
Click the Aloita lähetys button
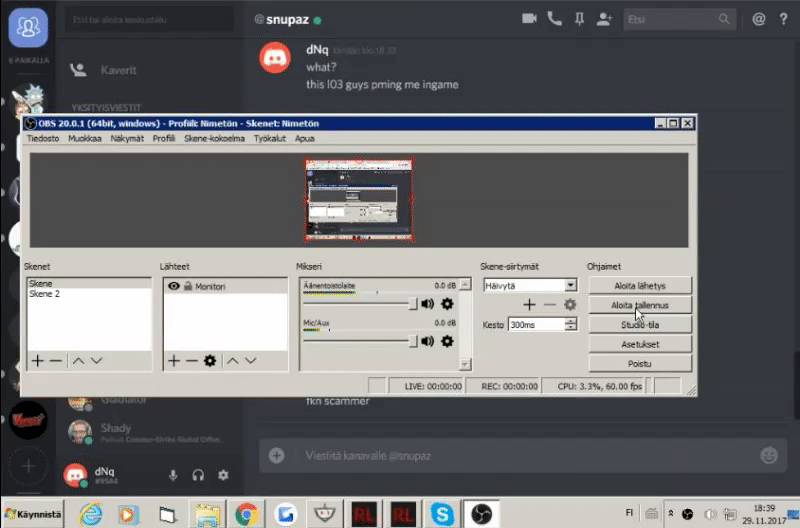640,286
